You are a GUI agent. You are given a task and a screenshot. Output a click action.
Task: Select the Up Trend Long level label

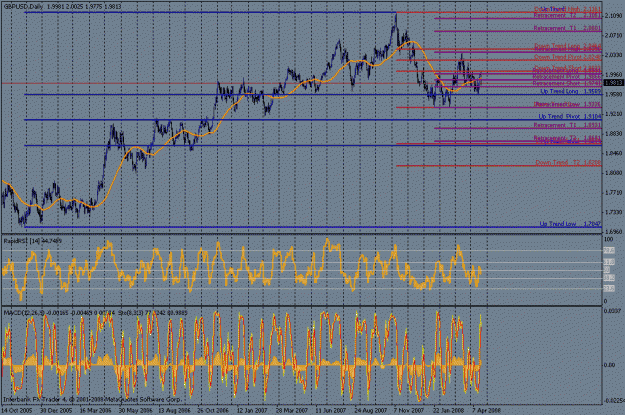point(570,91)
